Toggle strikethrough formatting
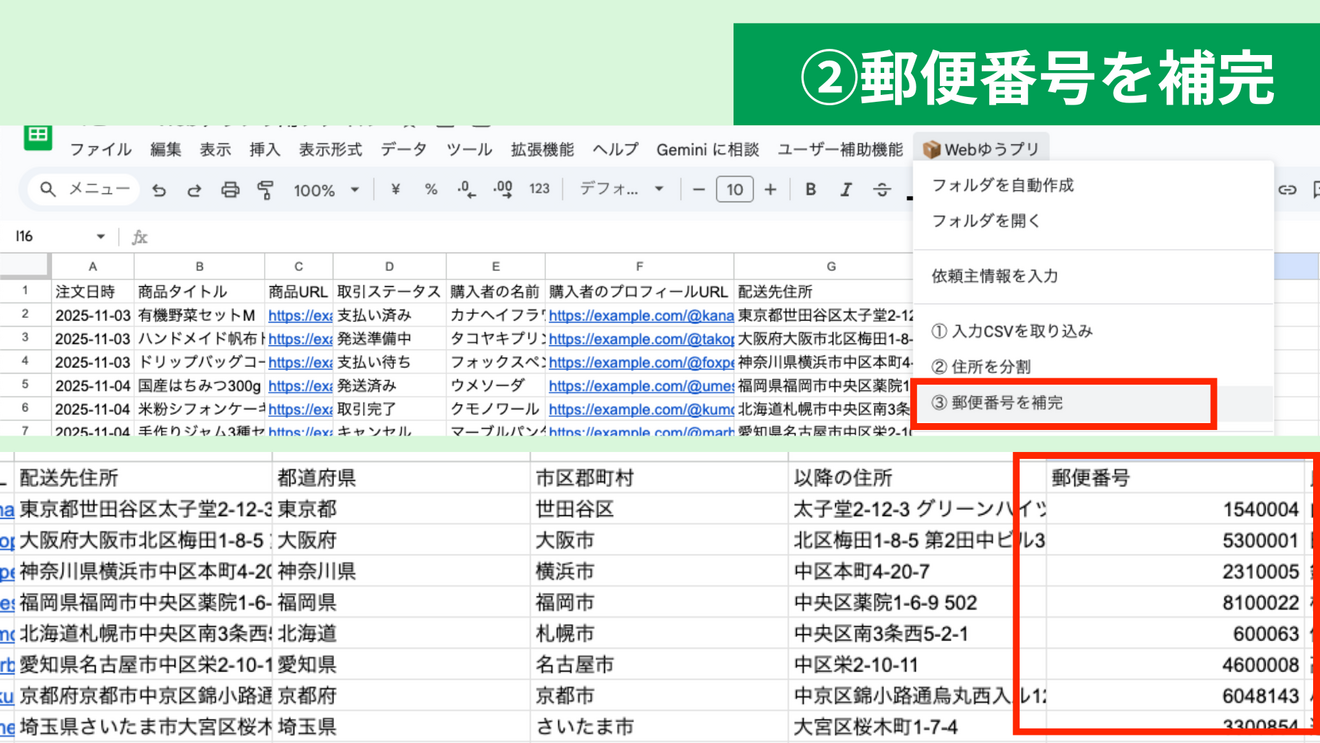The width and height of the screenshot is (1320, 743). click(881, 189)
